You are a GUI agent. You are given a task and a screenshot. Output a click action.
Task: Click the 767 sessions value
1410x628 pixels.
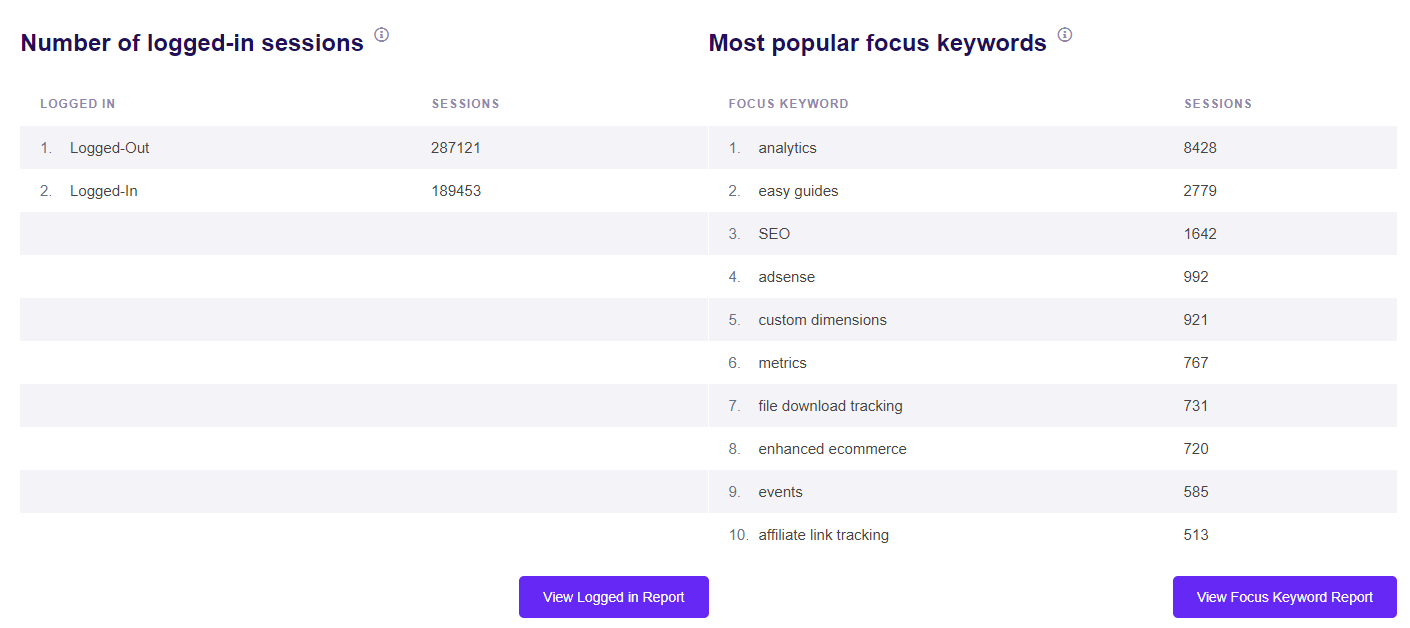1196,363
